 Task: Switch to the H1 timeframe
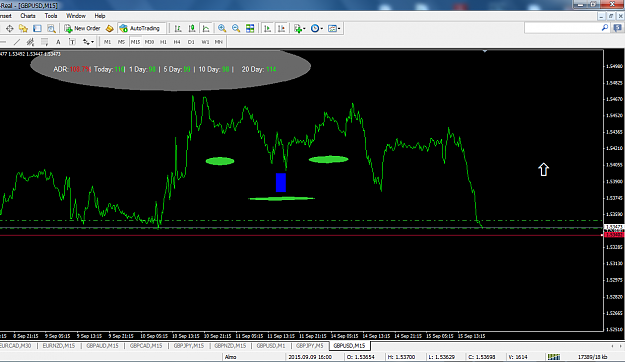[163, 42]
